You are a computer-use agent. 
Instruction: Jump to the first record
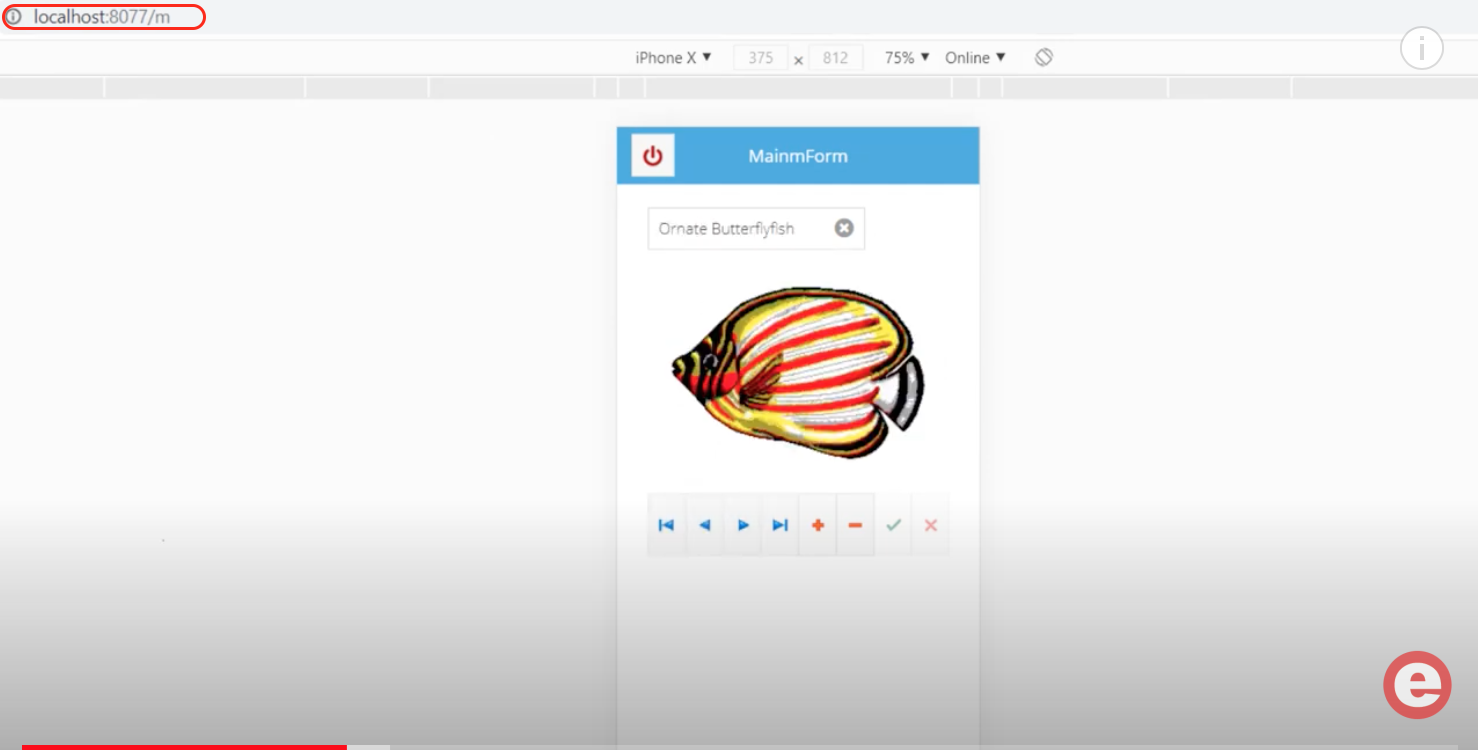tap(666, 525)
